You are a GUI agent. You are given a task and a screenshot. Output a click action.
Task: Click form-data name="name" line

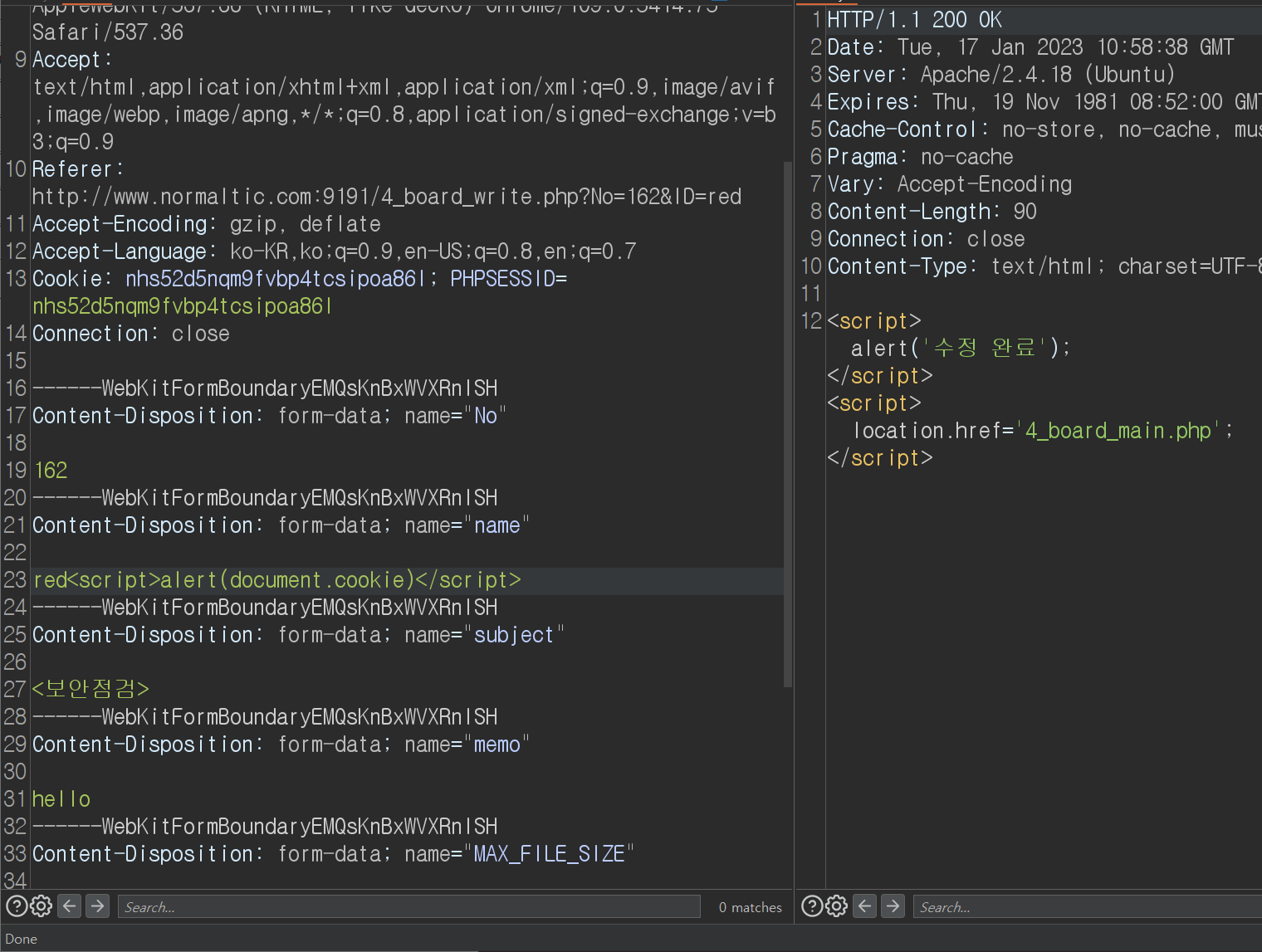[x=281, y=525]
